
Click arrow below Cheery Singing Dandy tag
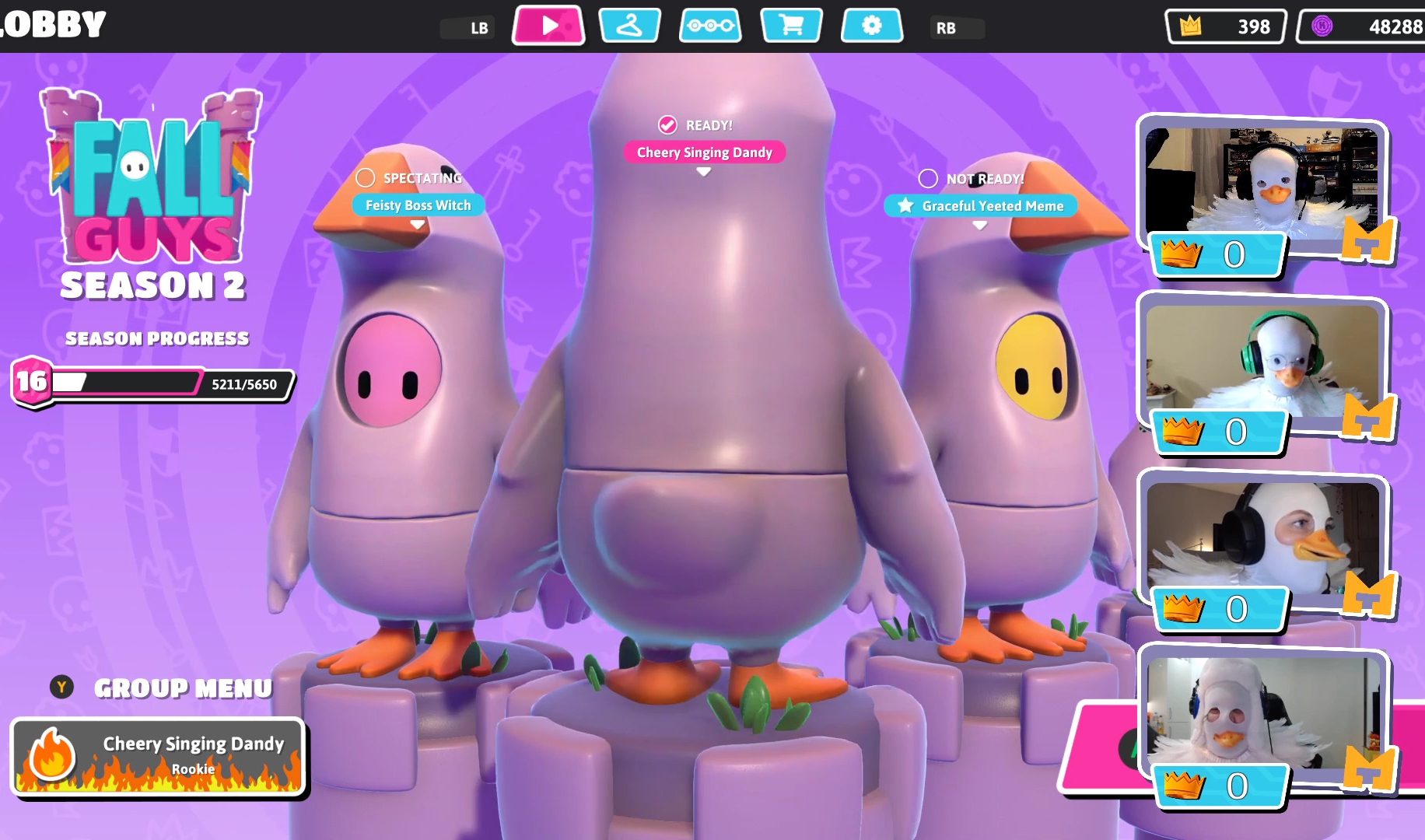704,172
